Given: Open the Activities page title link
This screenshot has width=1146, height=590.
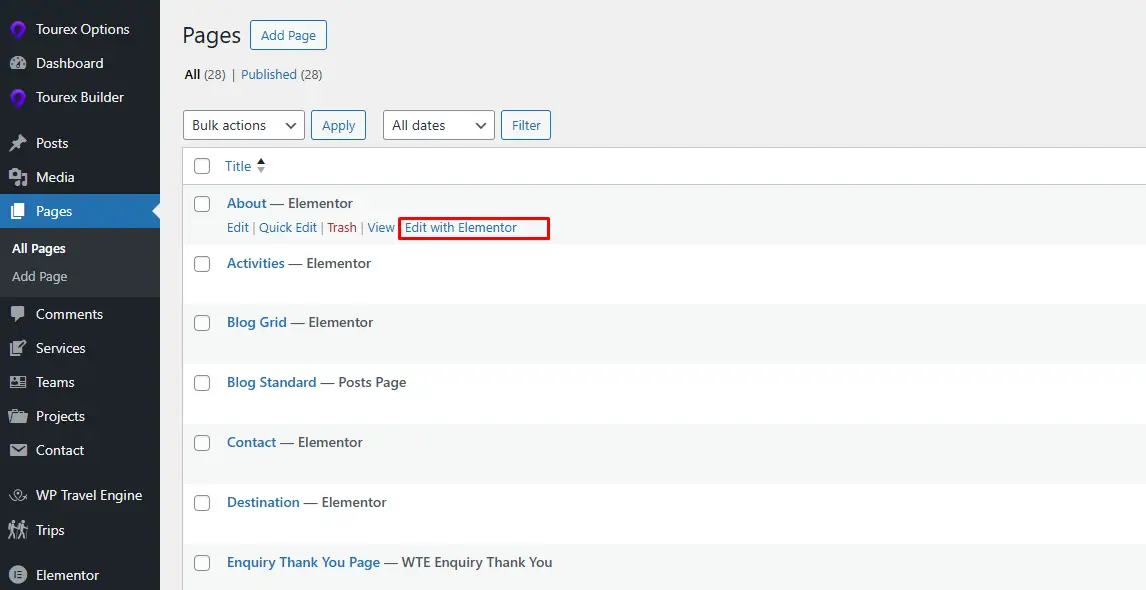Looking at the screenshot, I should (x=256, y=263).
